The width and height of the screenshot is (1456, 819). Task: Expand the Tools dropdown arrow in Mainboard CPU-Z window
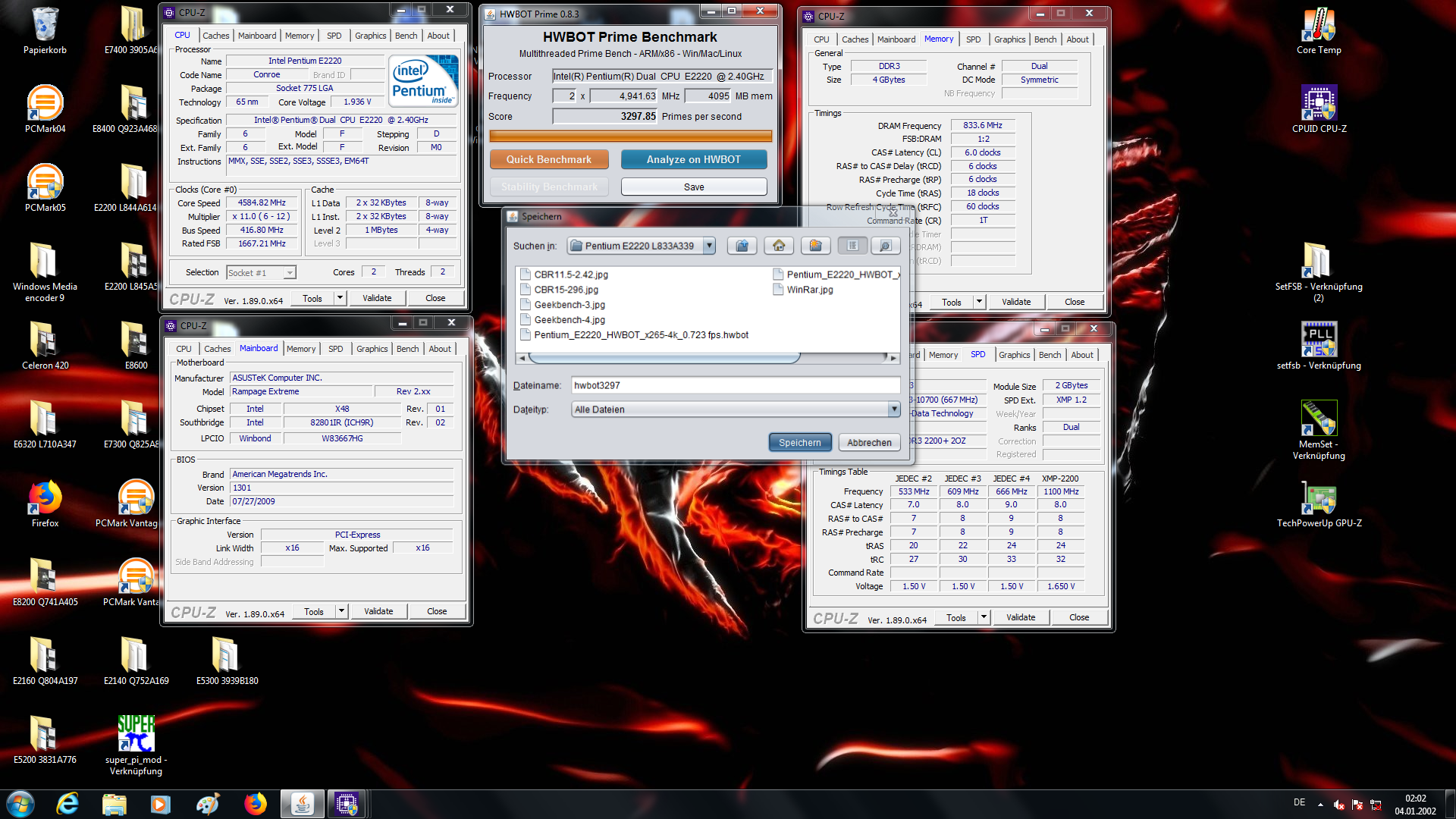point(341,611)
